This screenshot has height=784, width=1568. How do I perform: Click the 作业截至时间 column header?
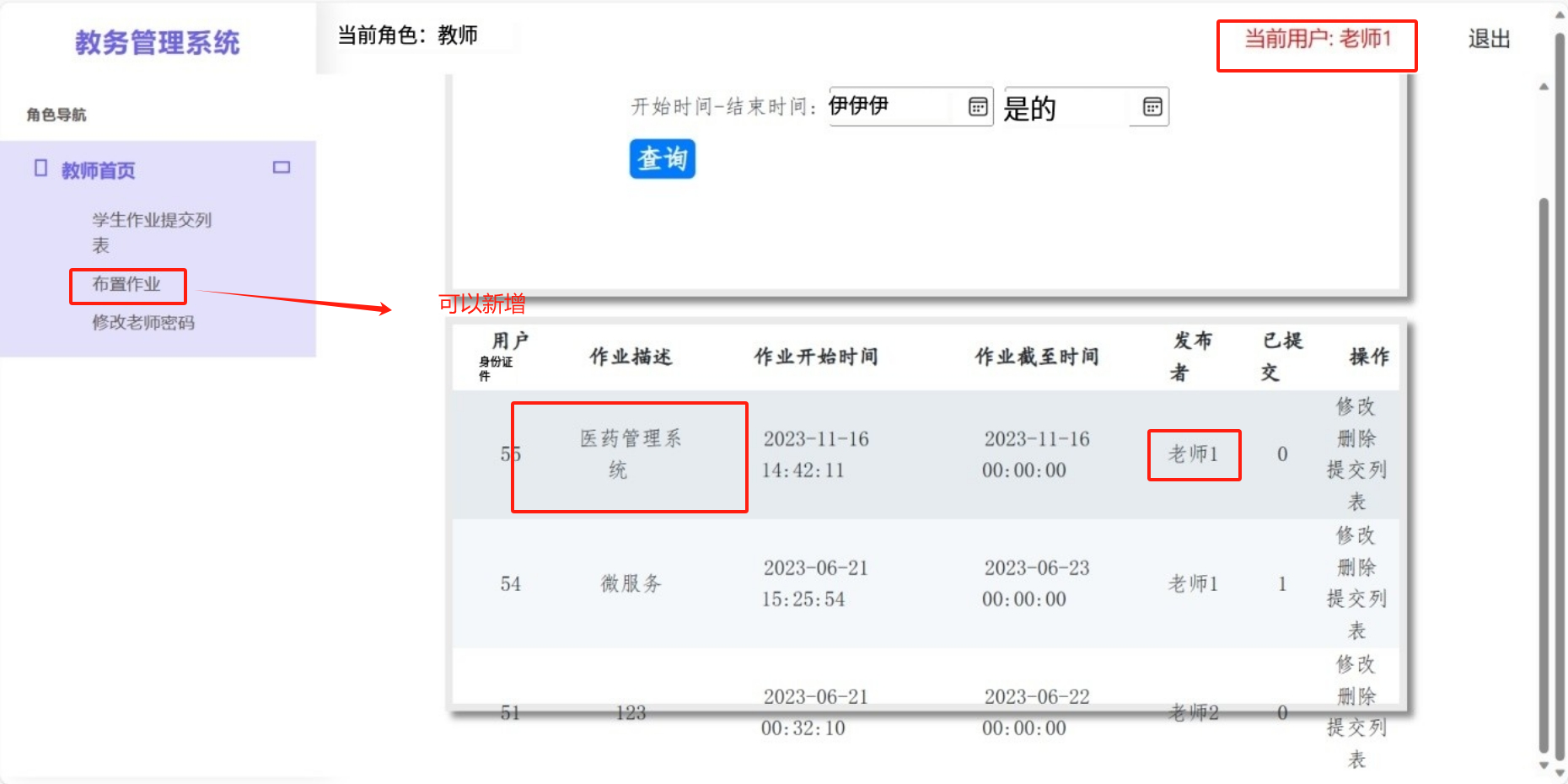[x=1037, y=357]
